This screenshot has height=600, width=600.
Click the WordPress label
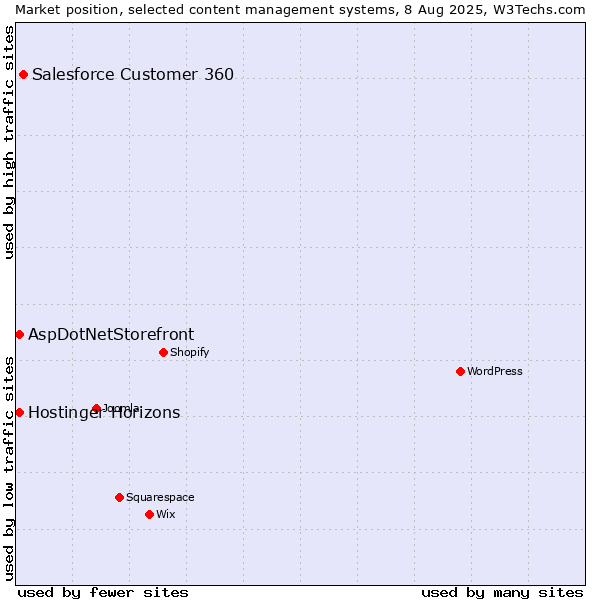click(x=494, y=372)
